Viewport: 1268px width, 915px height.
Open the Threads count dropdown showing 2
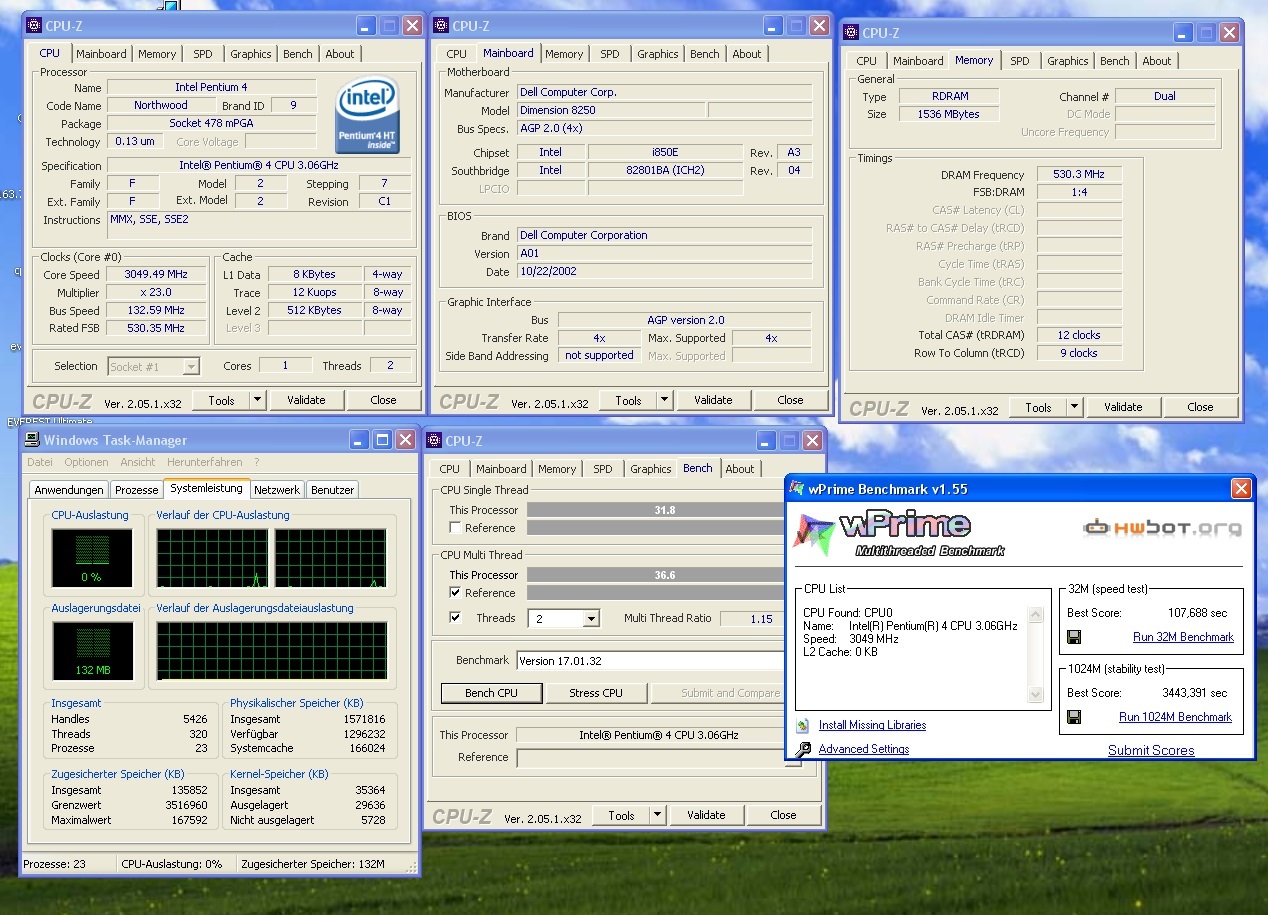point(590,619)
